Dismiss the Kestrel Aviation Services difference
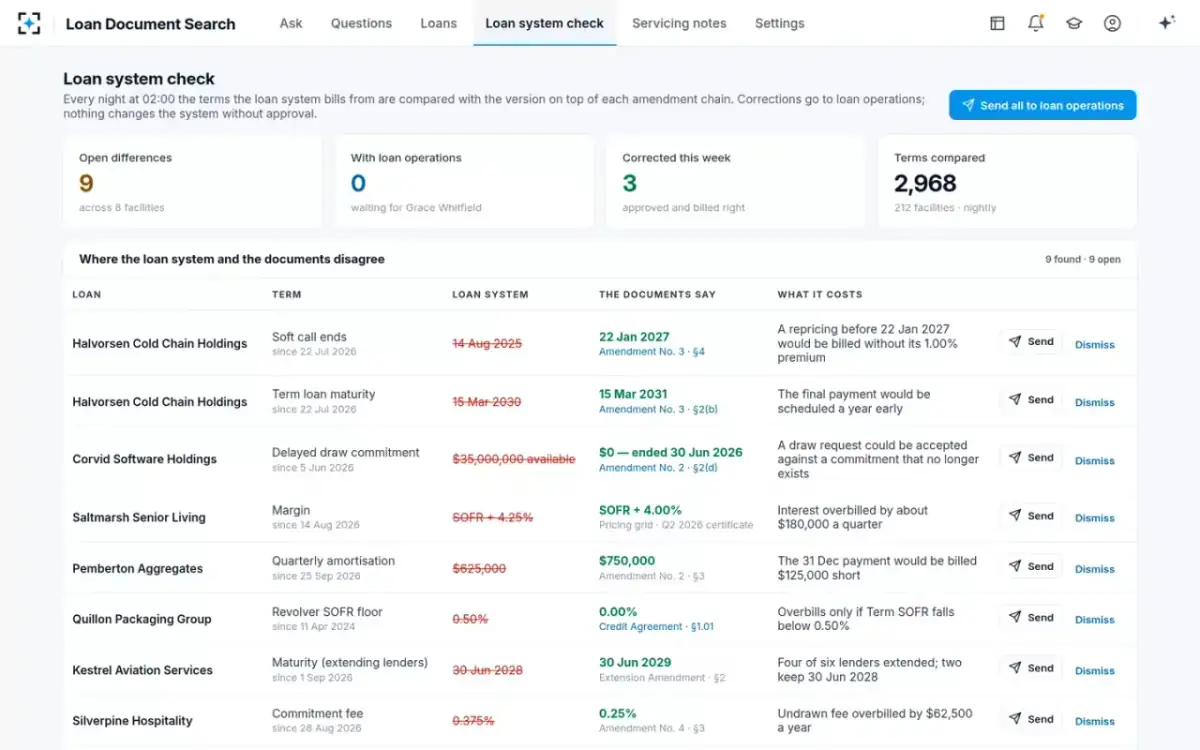 [1094, 671]
